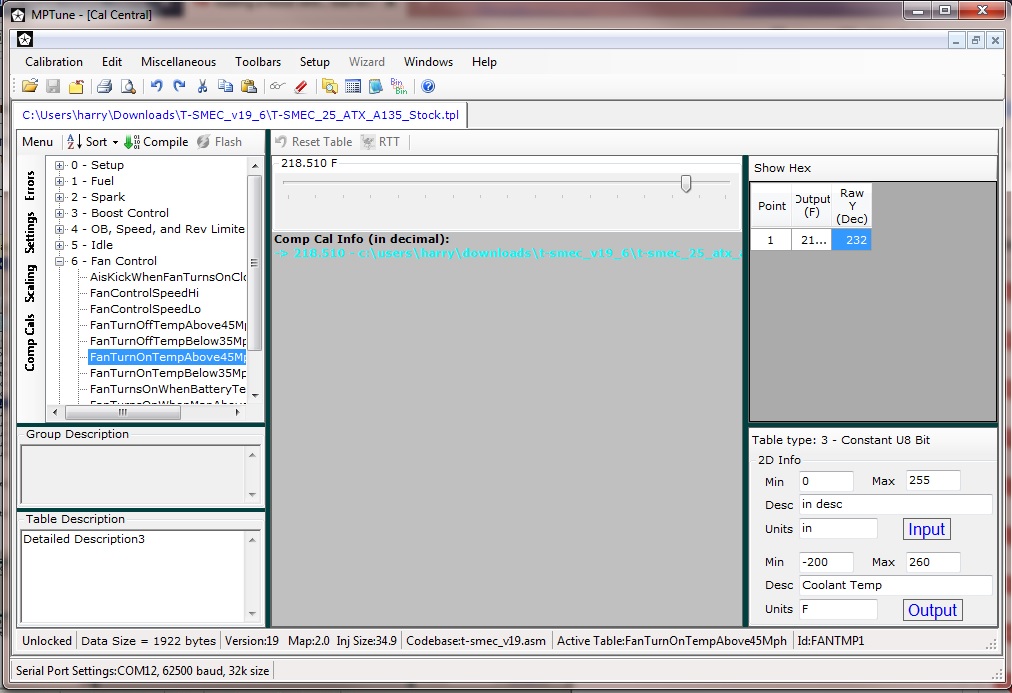Viewport: 1012px width, 693px height.
Task: Switch to the Scaling side tab
Action: point(30,283)
